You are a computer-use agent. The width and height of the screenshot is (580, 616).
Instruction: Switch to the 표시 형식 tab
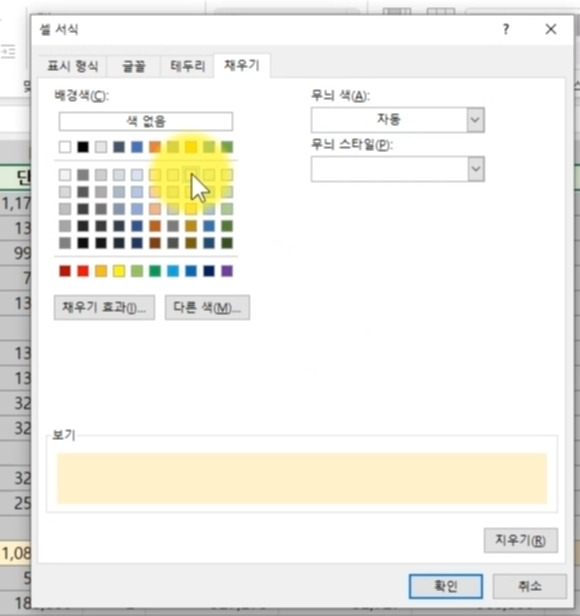[x=73, y=66]
